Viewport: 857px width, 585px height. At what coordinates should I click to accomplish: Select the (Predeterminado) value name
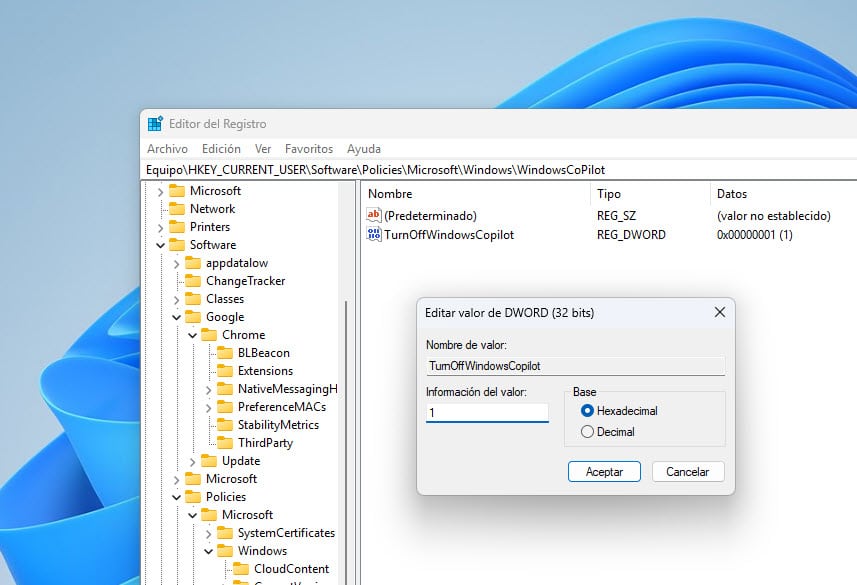430,216
